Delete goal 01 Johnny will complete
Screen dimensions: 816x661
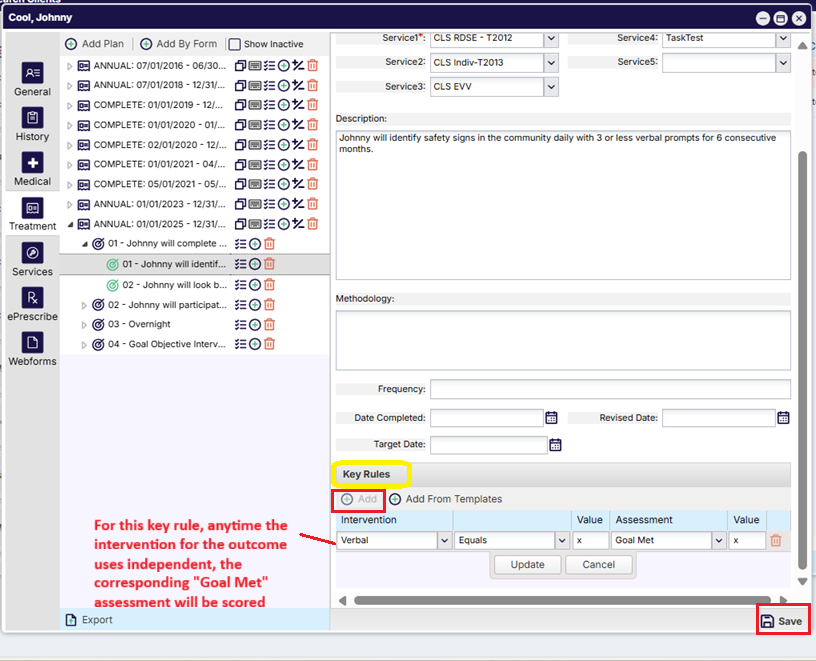point(269,244)
